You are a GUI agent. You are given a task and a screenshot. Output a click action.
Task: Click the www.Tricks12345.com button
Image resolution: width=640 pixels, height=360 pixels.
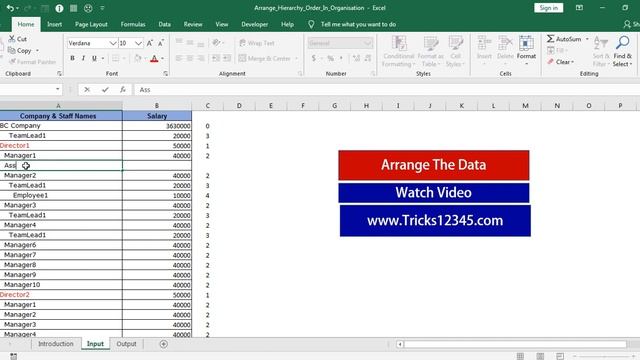435,221
